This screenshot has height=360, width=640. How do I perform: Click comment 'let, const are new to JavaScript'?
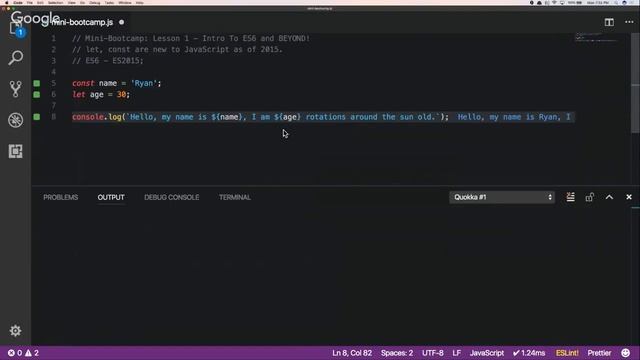tap(177, 49)
